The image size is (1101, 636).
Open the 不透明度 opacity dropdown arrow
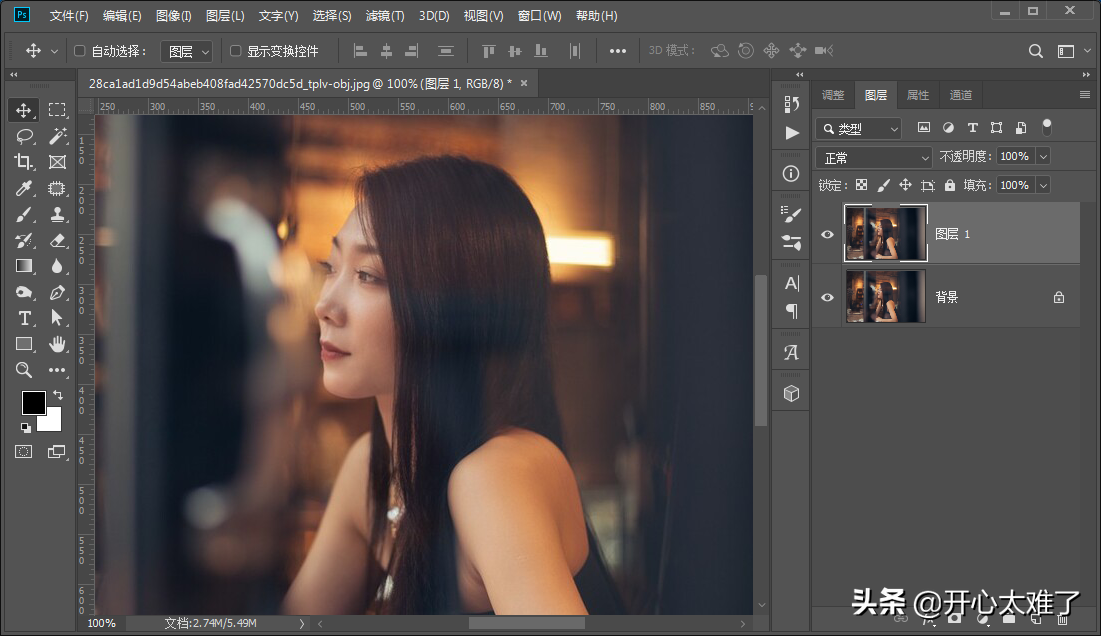click(x=1043, y=157)
